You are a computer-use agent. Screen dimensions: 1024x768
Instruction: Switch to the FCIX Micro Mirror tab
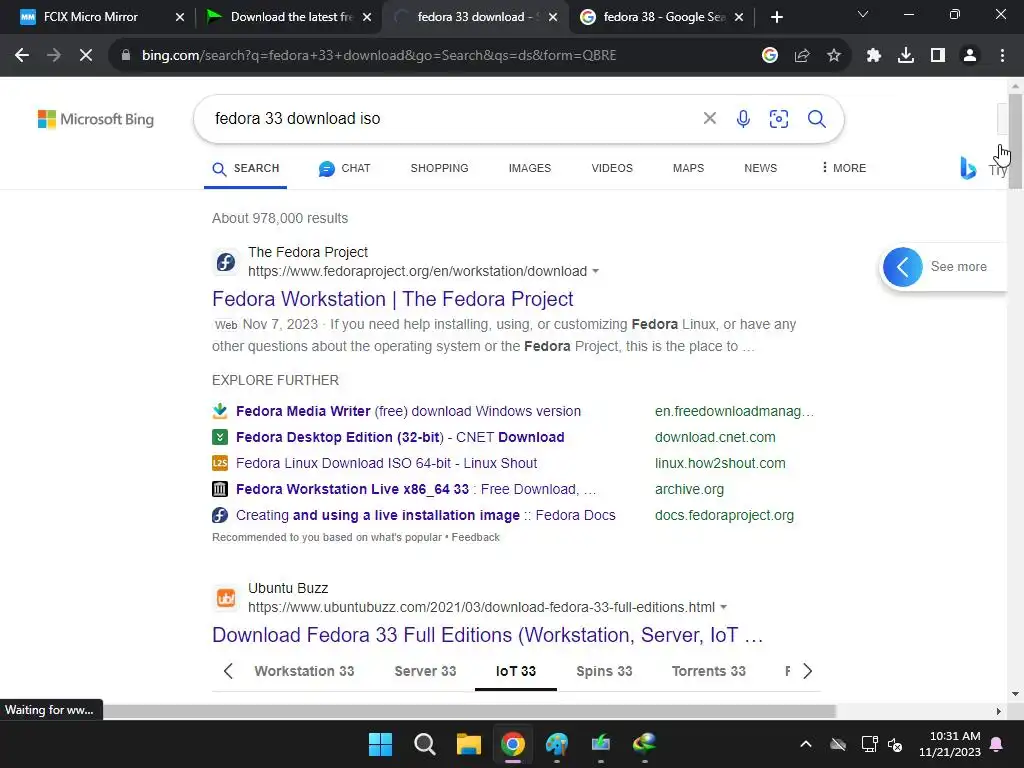(91, 17)
